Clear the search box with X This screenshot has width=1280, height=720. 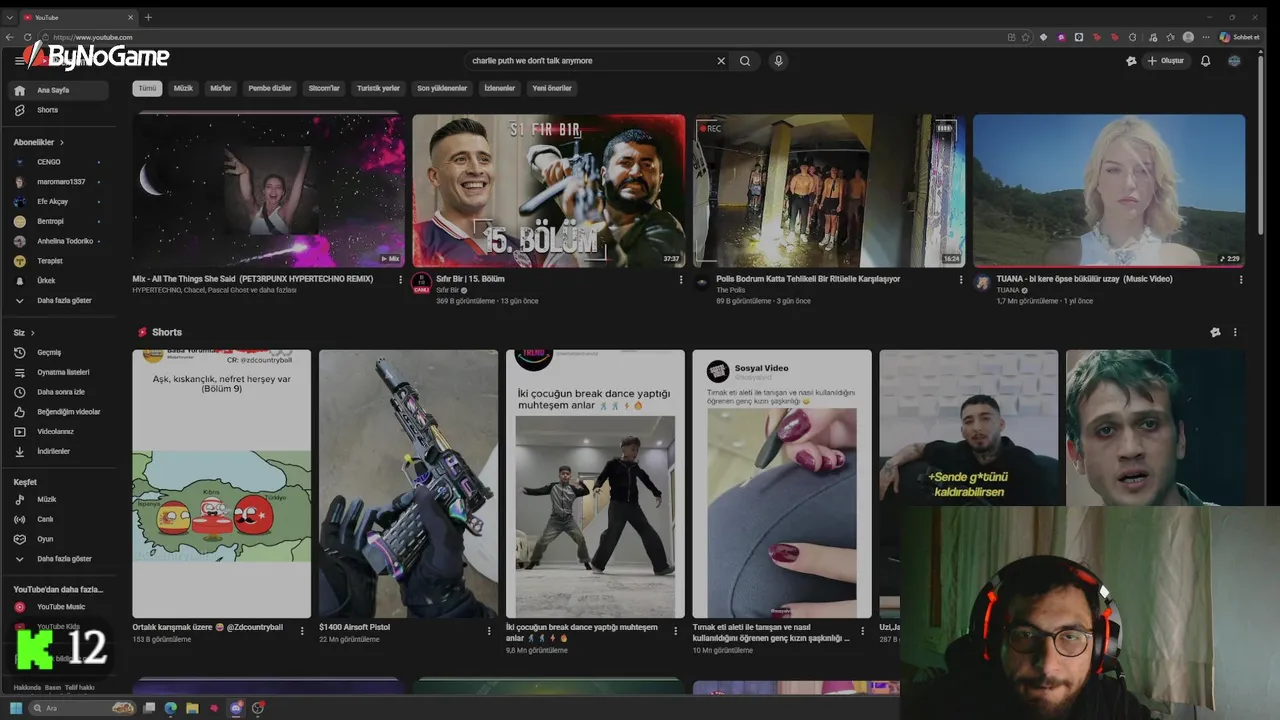click(x=721, y=61)
